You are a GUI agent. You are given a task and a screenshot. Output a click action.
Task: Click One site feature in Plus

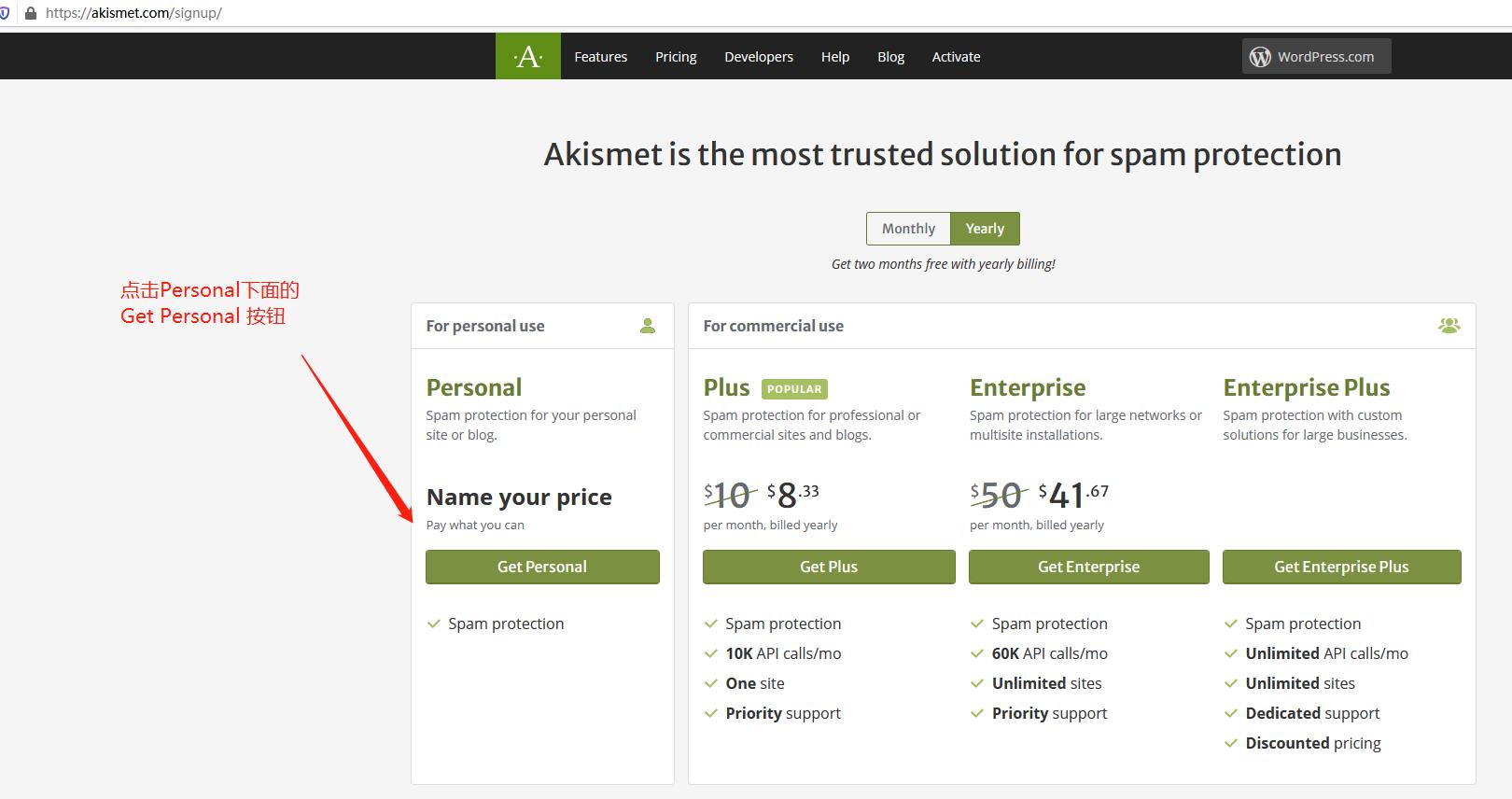755,683
